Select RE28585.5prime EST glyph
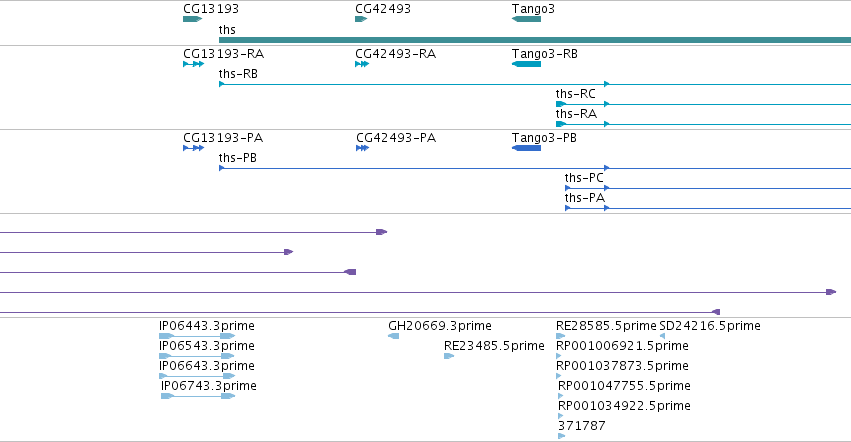Viewport: 851px width, 442px height. [x=561, y=336]
